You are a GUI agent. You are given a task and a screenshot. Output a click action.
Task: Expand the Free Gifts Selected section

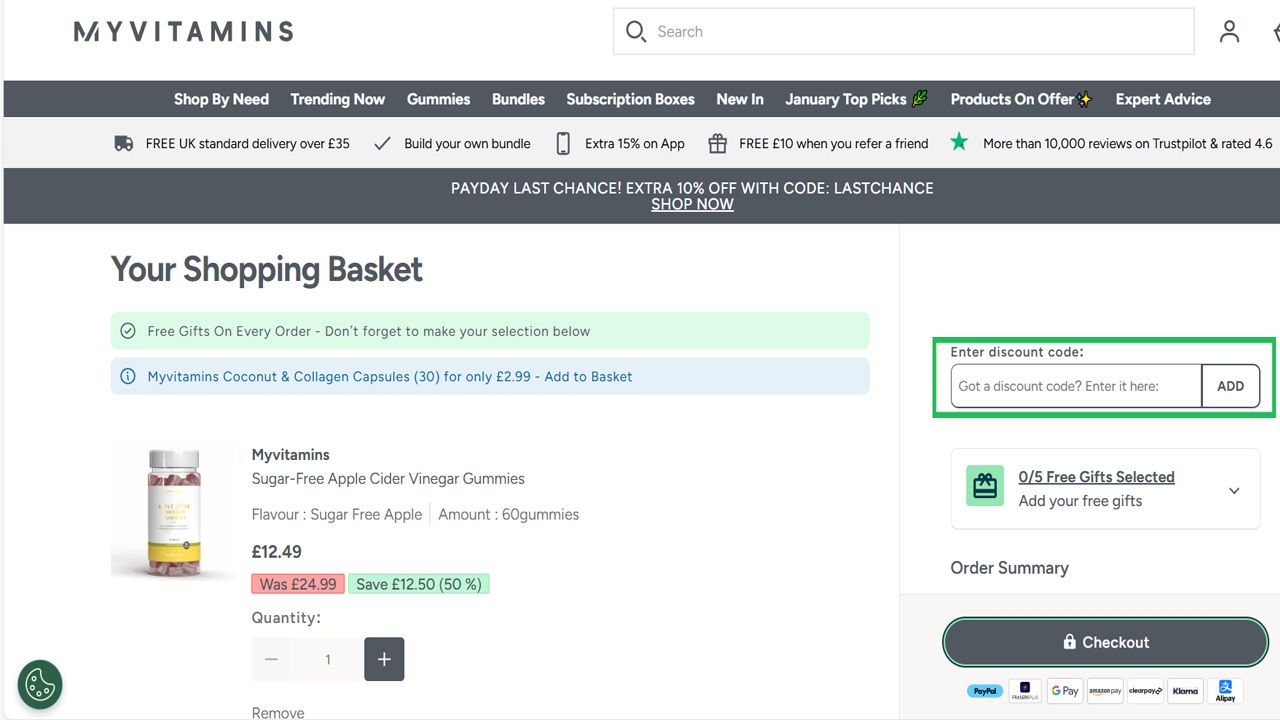pos(1233,489)
